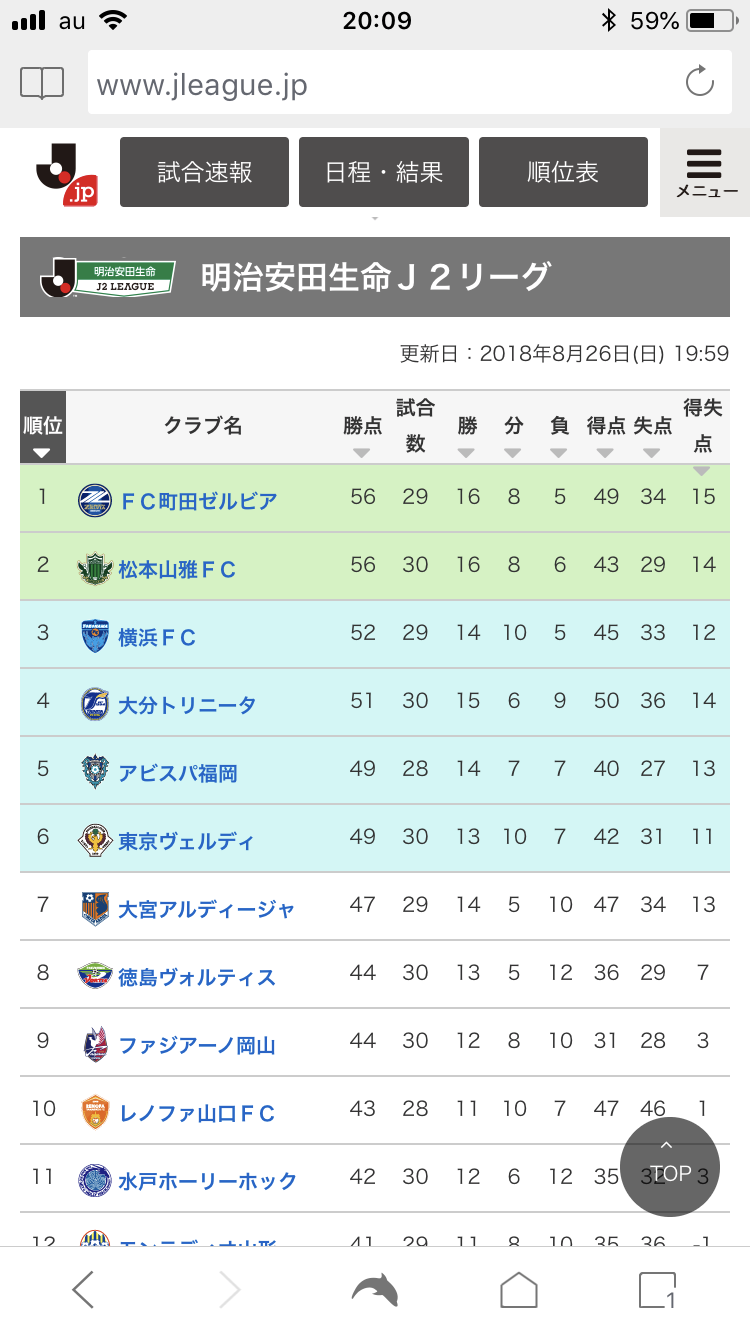The width and height of the screenshot is (750, 1334).
Task: Tap the dolphin browser icon
Action: (375, 1290)
